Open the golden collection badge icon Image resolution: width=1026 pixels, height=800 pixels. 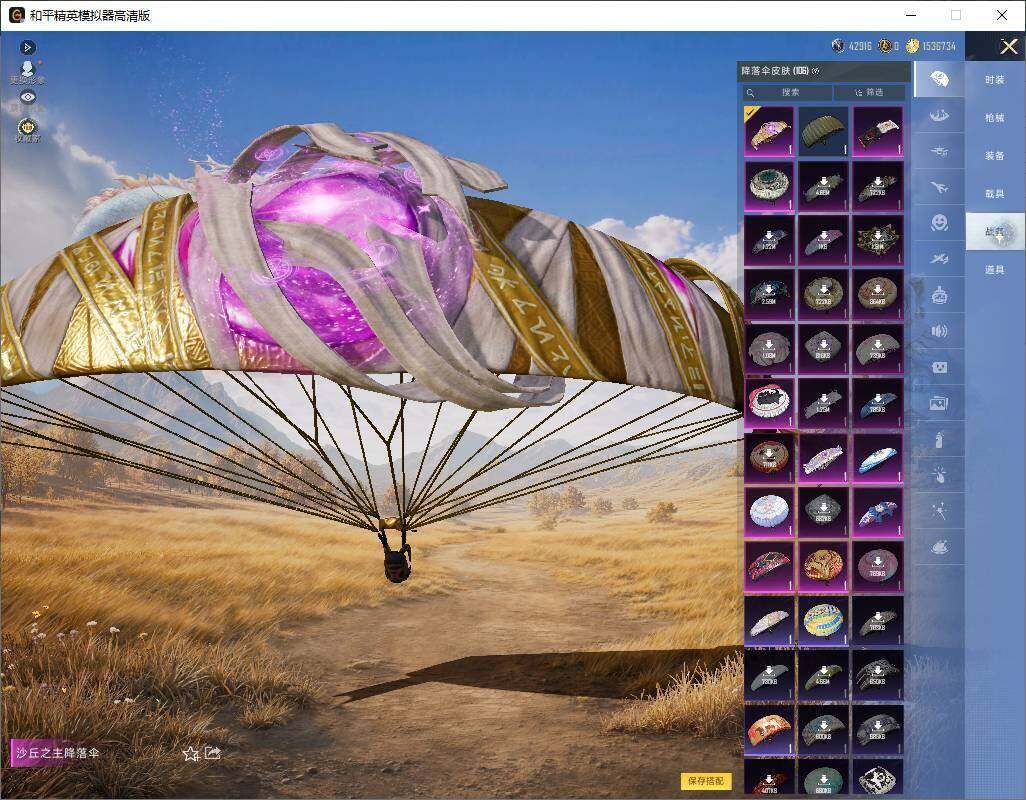(x=27, y=127)
